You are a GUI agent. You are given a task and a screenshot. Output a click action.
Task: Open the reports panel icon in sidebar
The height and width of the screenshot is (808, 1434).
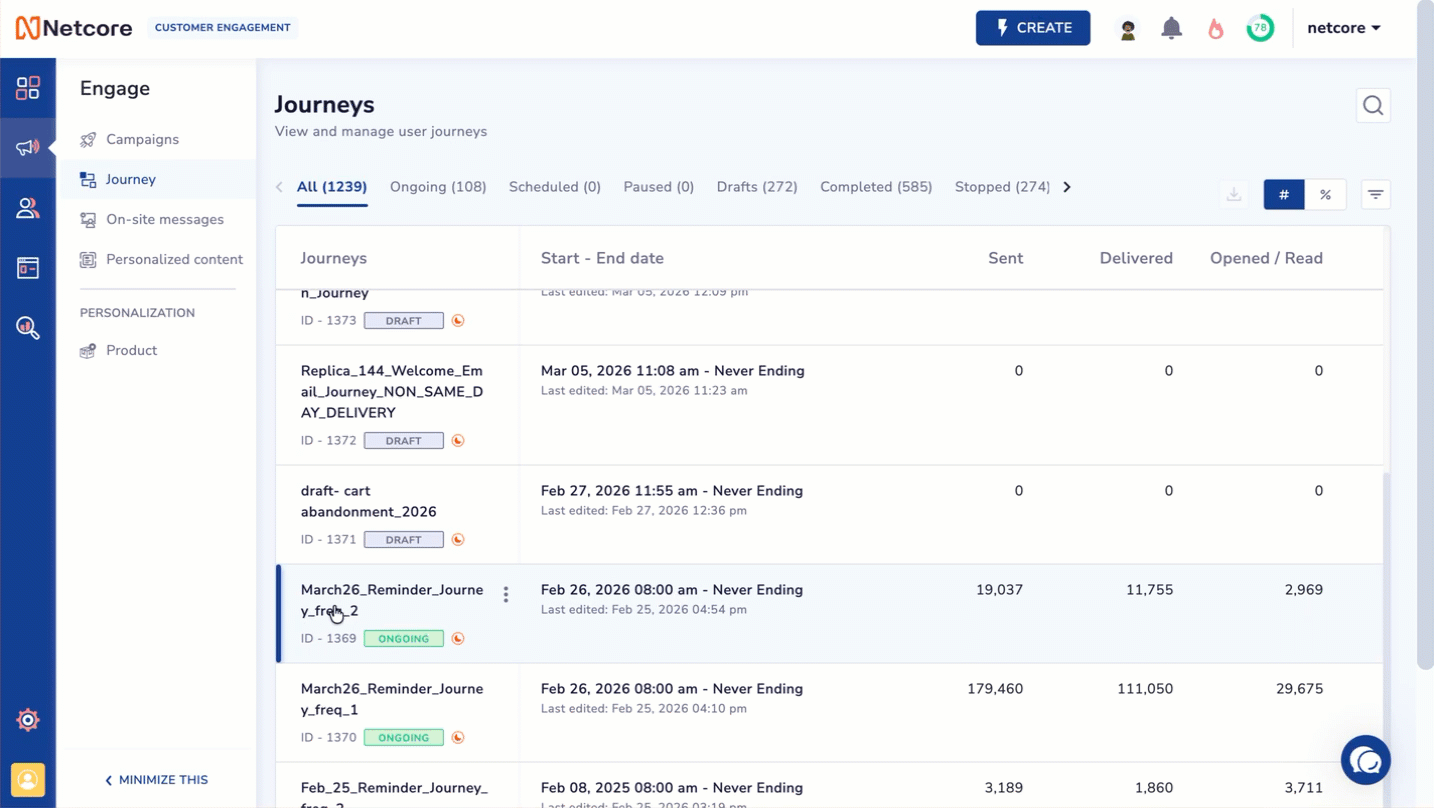(x=27, y=267)
